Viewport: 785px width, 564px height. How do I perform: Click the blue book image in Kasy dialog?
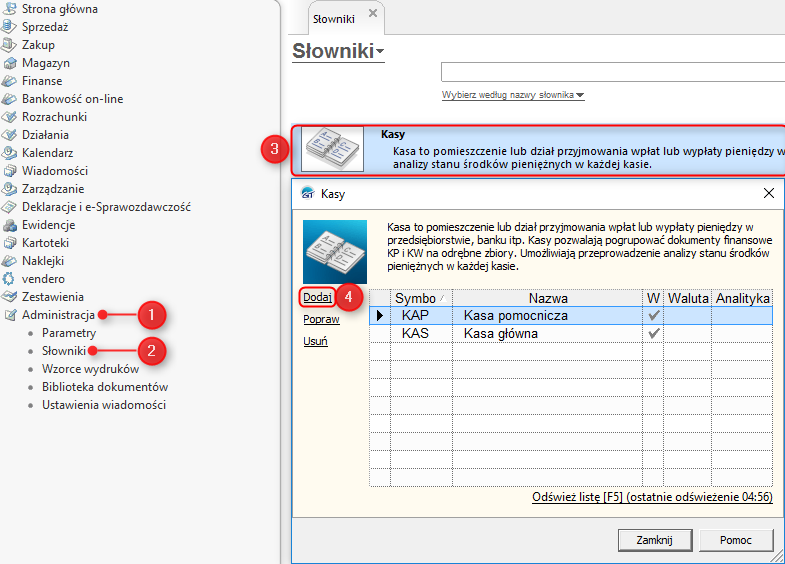(335, 252)
